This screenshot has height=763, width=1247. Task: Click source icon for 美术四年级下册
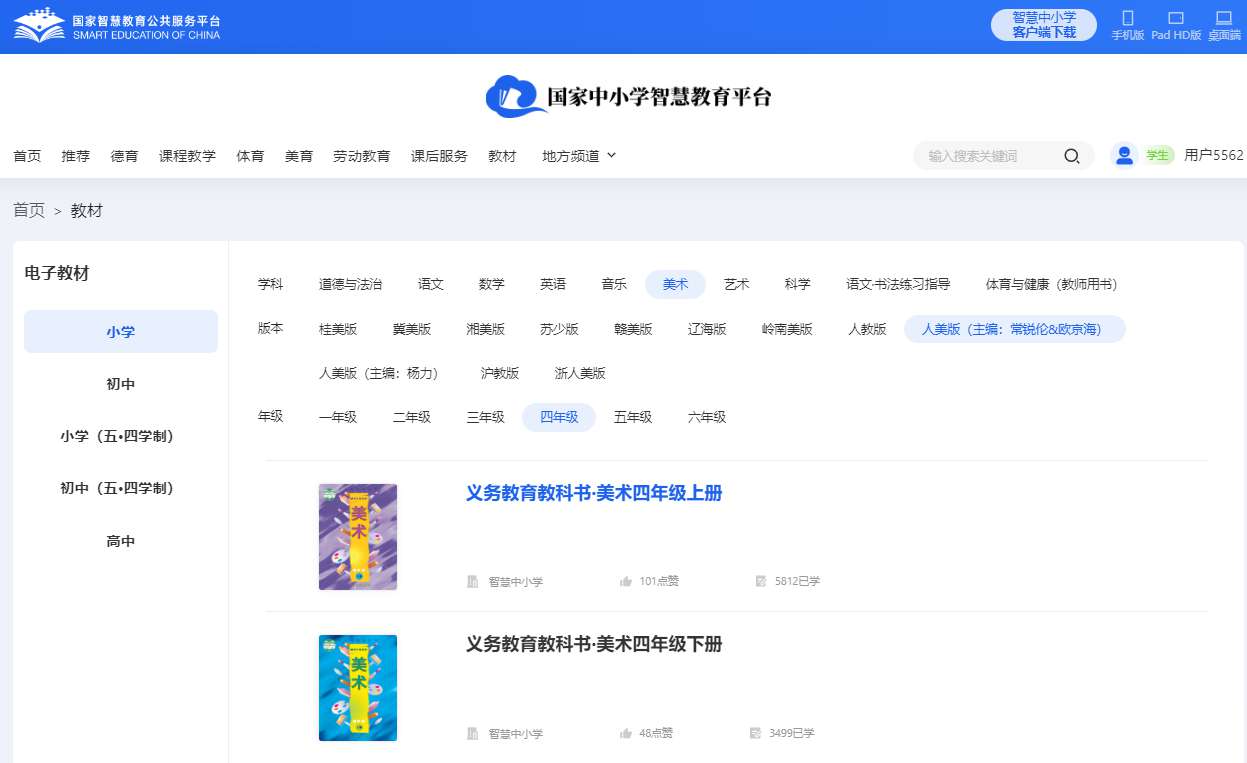point(473,733)
